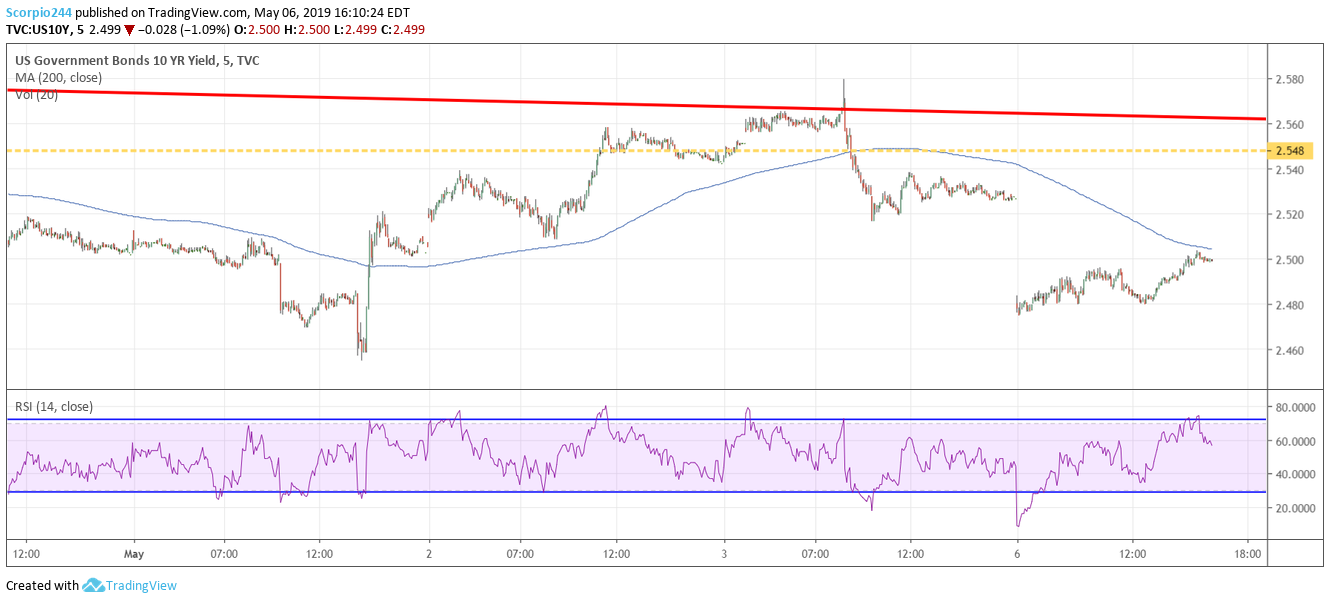Image resolution: width=1330 pixels, height=603 pixels.
Task: Click the 80.0000 RSI scale label
Action: pyautogui.click(x=1296, y=407)
